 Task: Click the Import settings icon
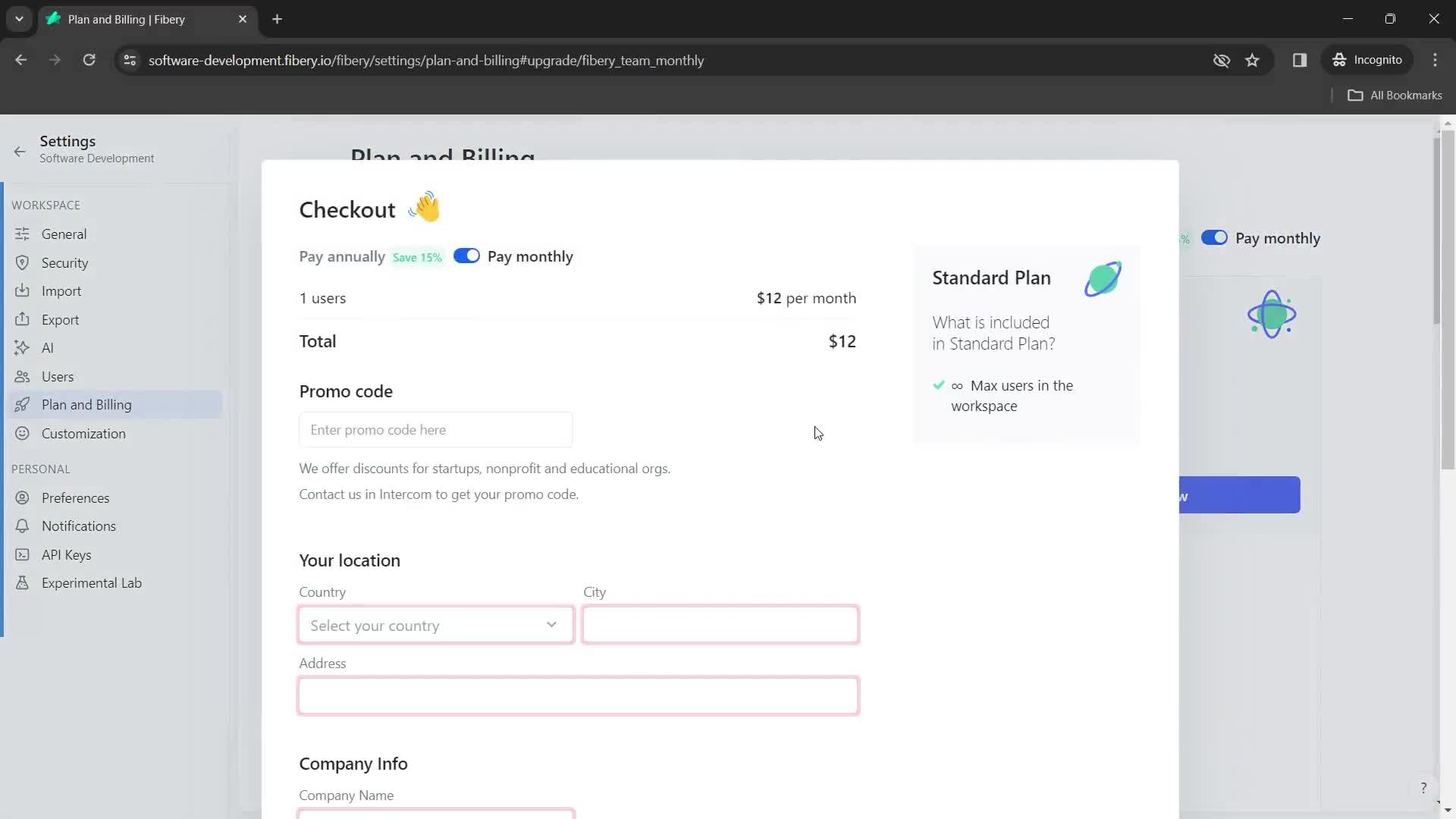22,290
